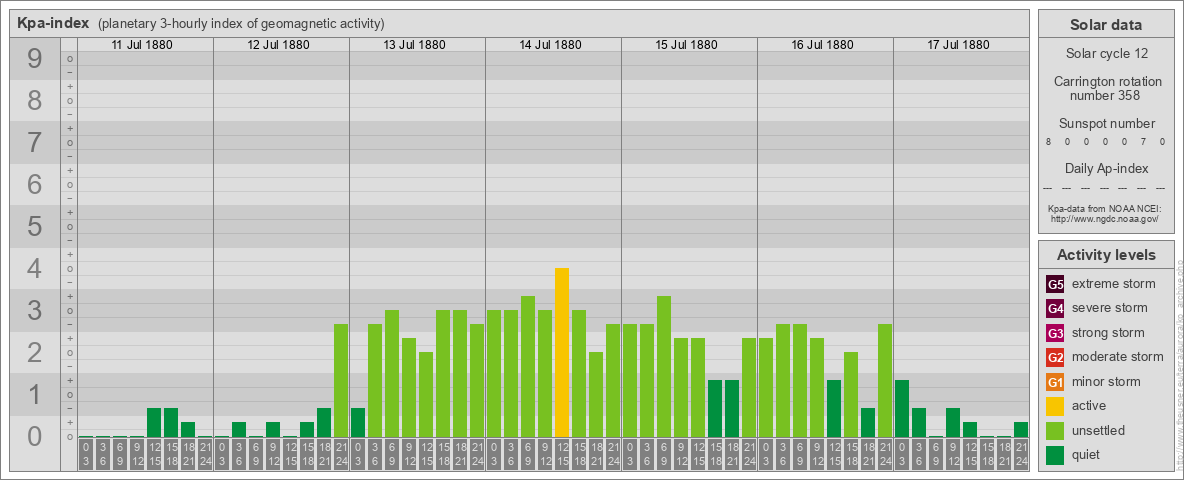The width and height of the screenshot is (1184, 480).
Task: Click the 13 Jul 0-3 quiet bar
Action: (x=358, y=423)
